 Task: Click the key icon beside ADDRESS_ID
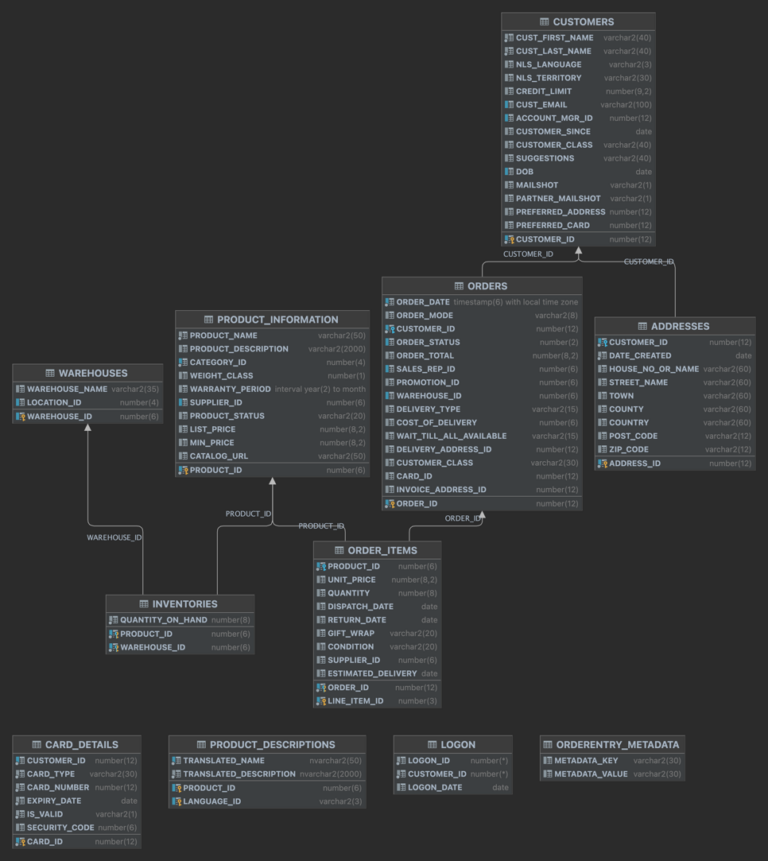[602, 464]
